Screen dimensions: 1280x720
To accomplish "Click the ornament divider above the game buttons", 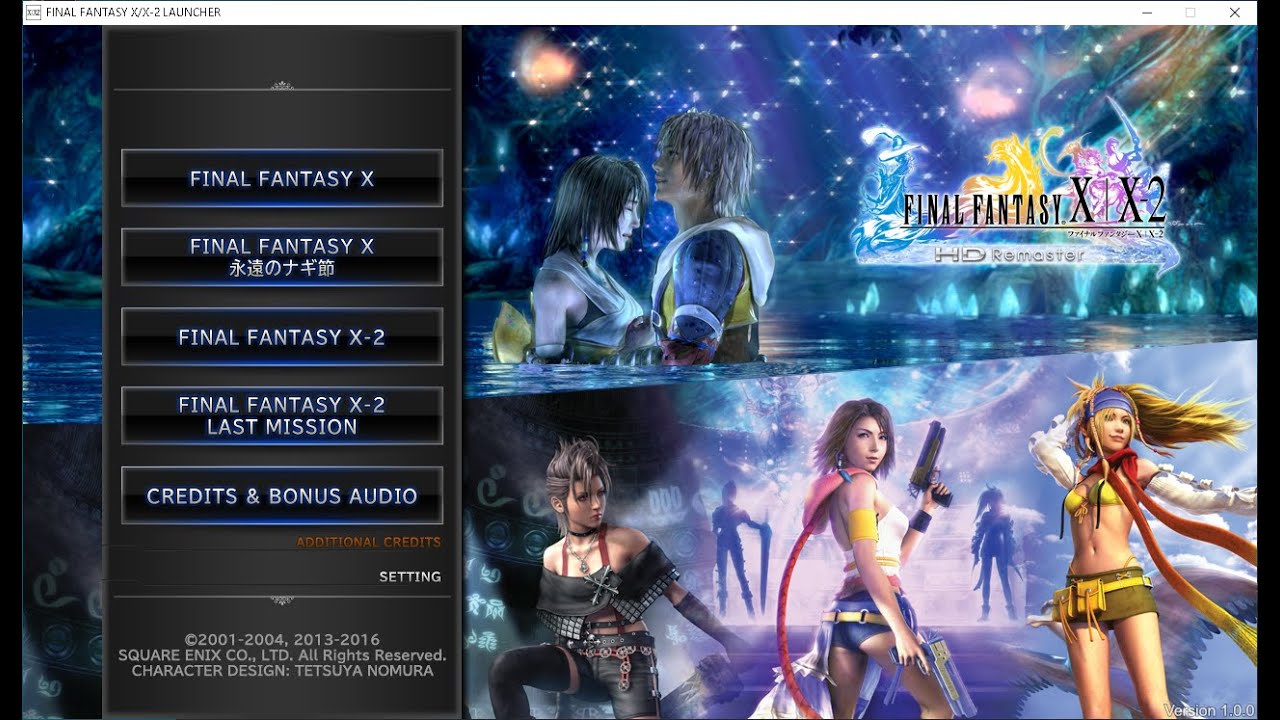I will point(281,87).
